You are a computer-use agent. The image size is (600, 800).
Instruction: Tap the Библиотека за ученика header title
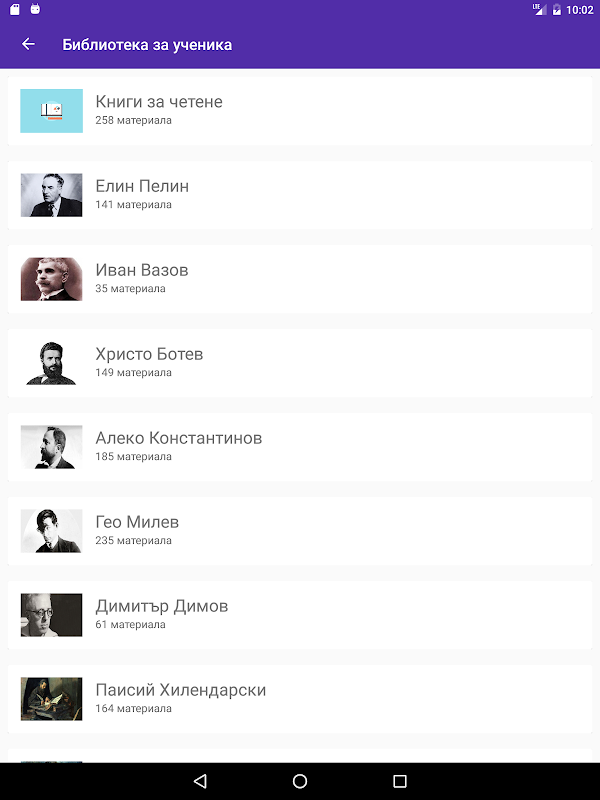point(147,44)
